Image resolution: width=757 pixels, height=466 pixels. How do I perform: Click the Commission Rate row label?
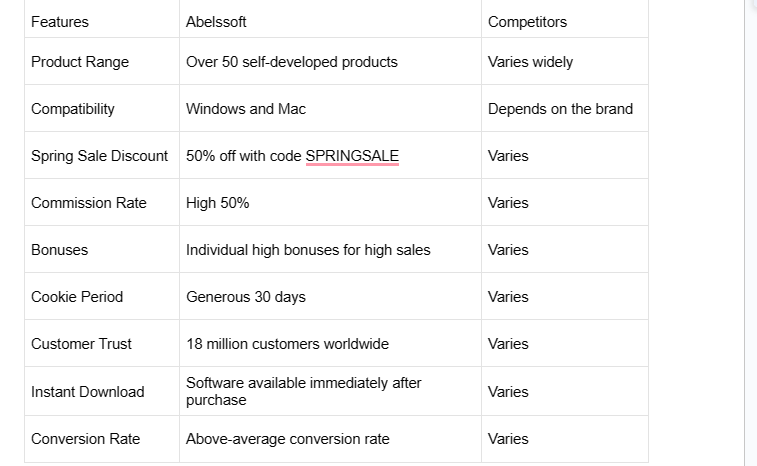pos(102,202)
